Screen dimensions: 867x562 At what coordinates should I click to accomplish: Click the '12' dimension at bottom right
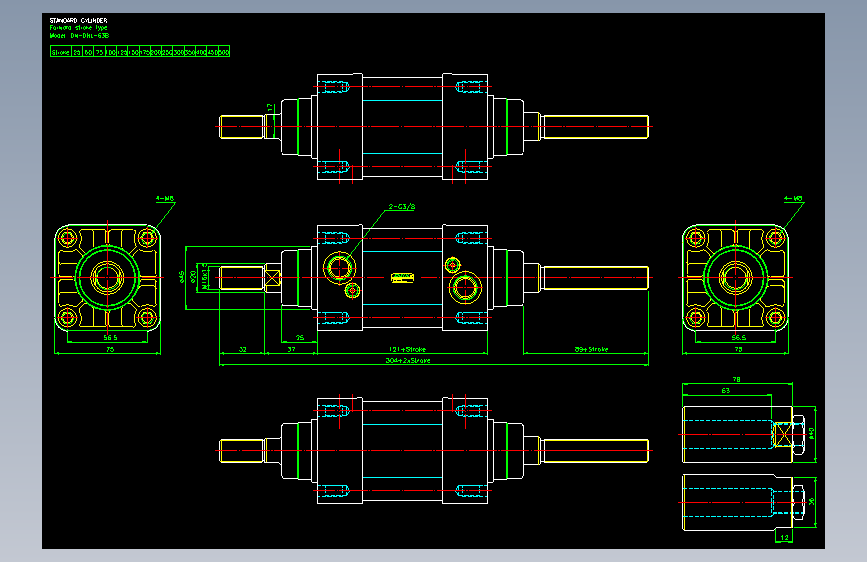pos(785,537)
